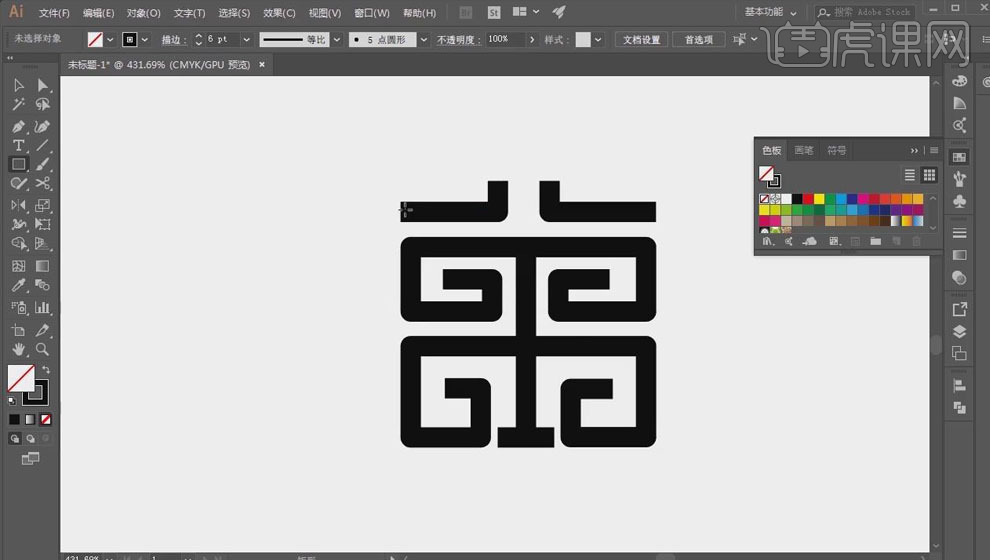Click the 首选项 button

(x=699, y=40)
